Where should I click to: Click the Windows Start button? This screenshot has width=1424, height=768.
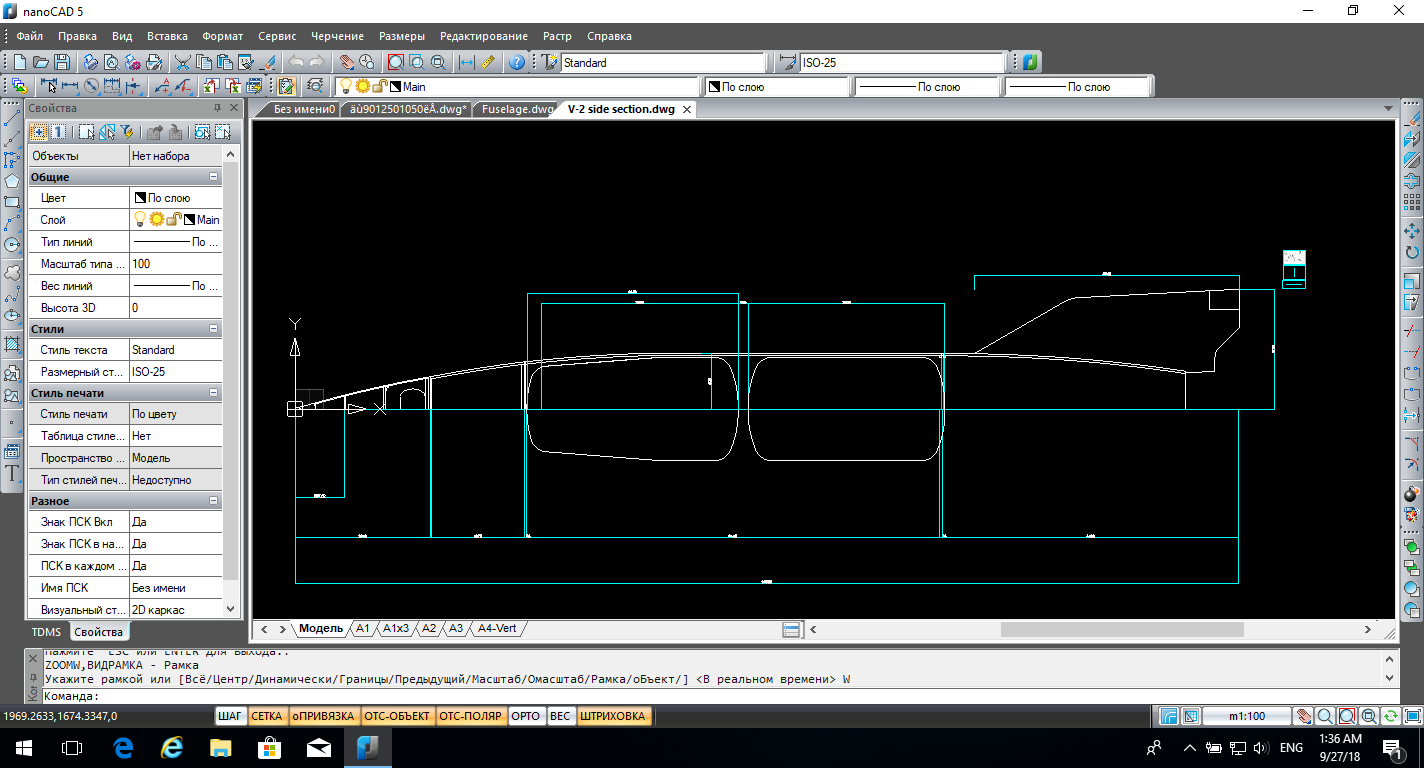click(23, 747)
